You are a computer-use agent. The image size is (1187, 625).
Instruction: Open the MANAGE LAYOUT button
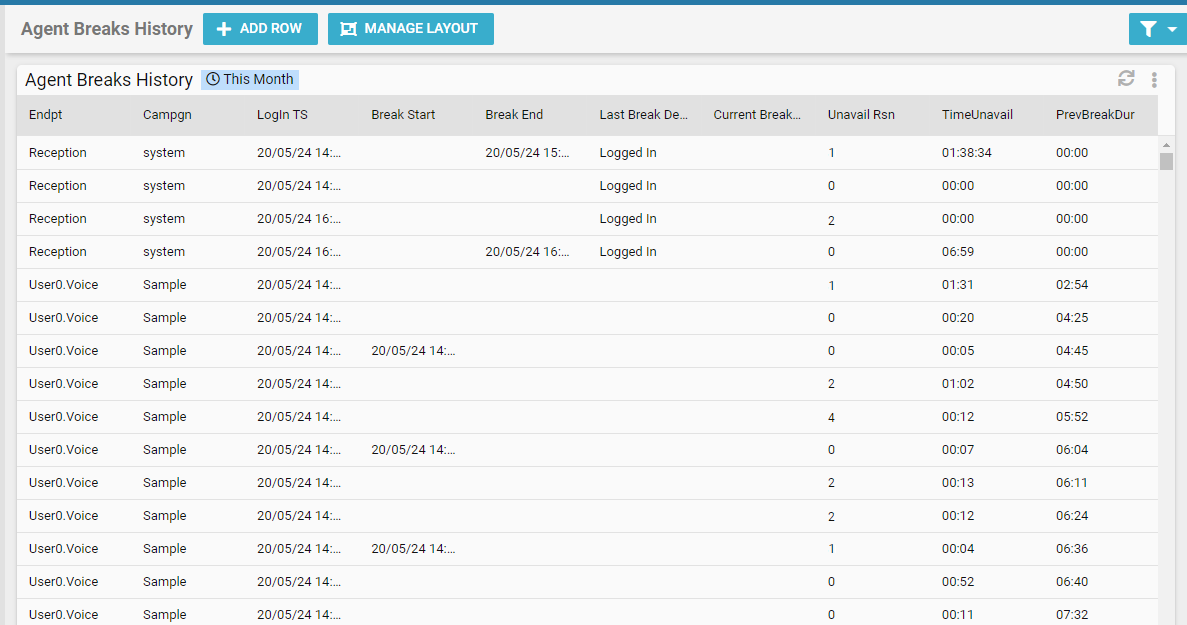pos(410,29)
